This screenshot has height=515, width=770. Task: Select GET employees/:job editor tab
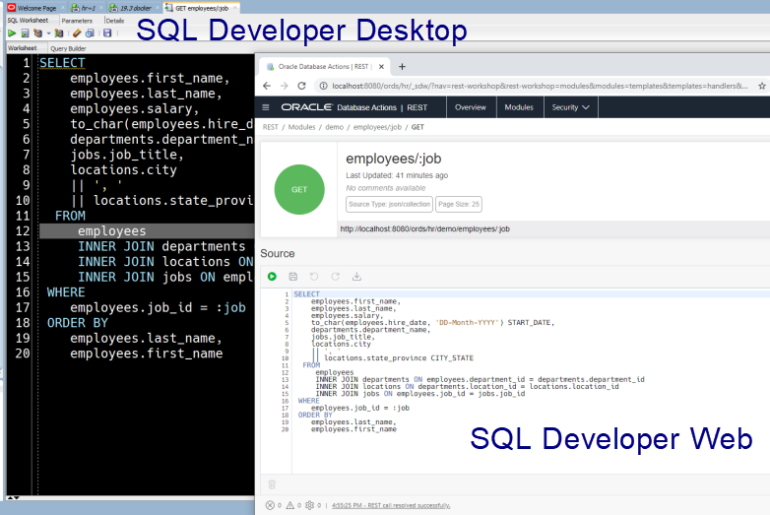pos(201,8)
